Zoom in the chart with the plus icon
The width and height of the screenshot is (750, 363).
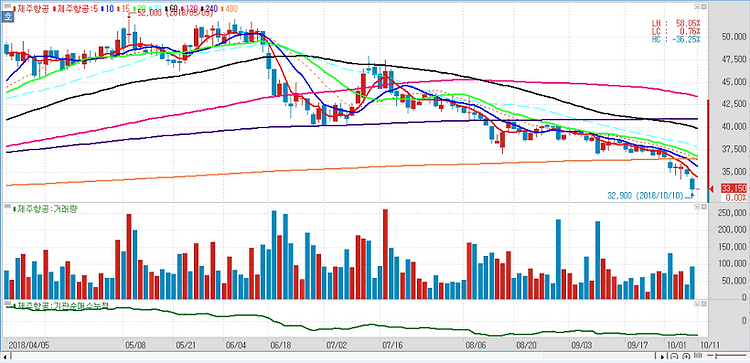click(x=686, y=356)
